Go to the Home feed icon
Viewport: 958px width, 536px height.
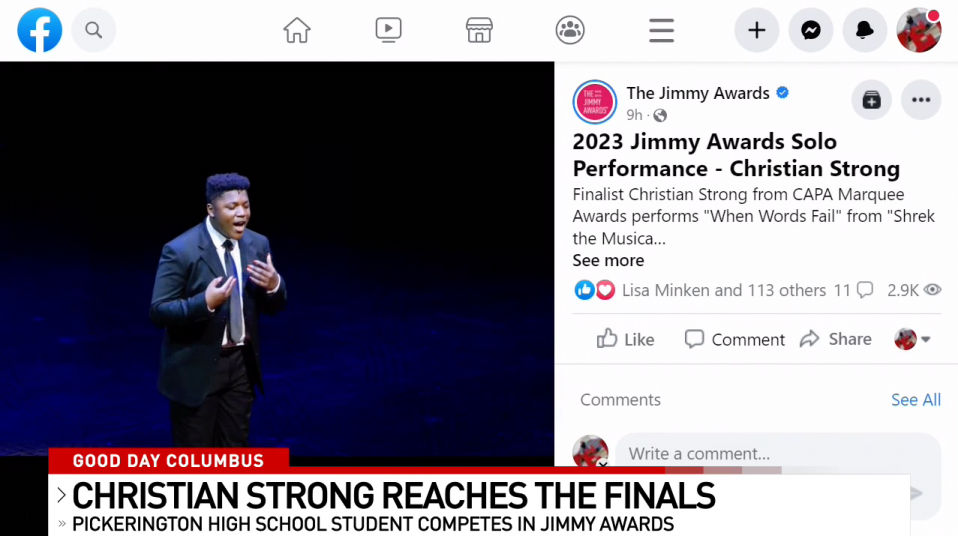click(297, 30)
